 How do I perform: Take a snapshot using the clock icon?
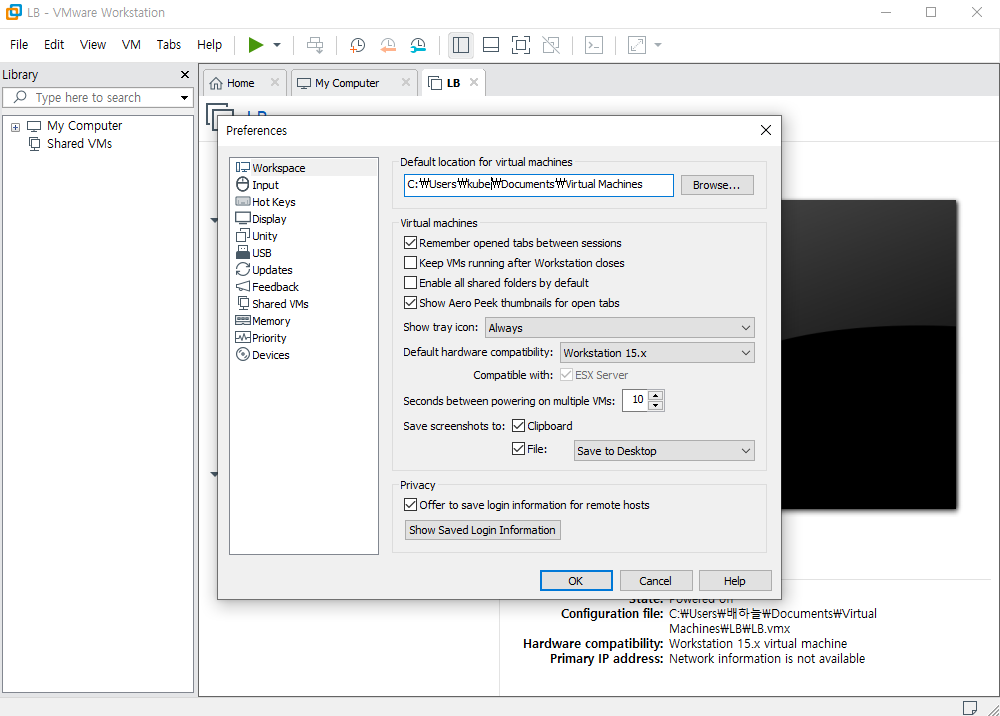[x=358, y=45]
